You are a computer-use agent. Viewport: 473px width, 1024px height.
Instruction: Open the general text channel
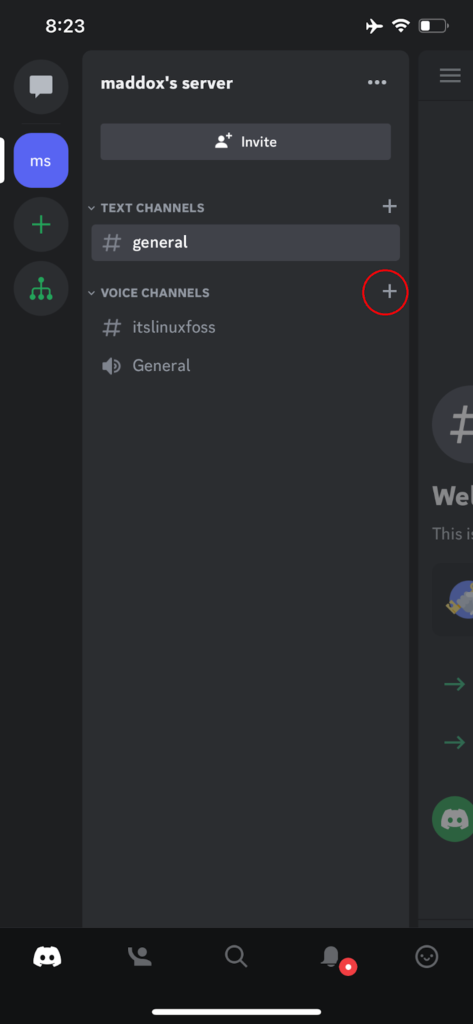click(x=246, y=243)
